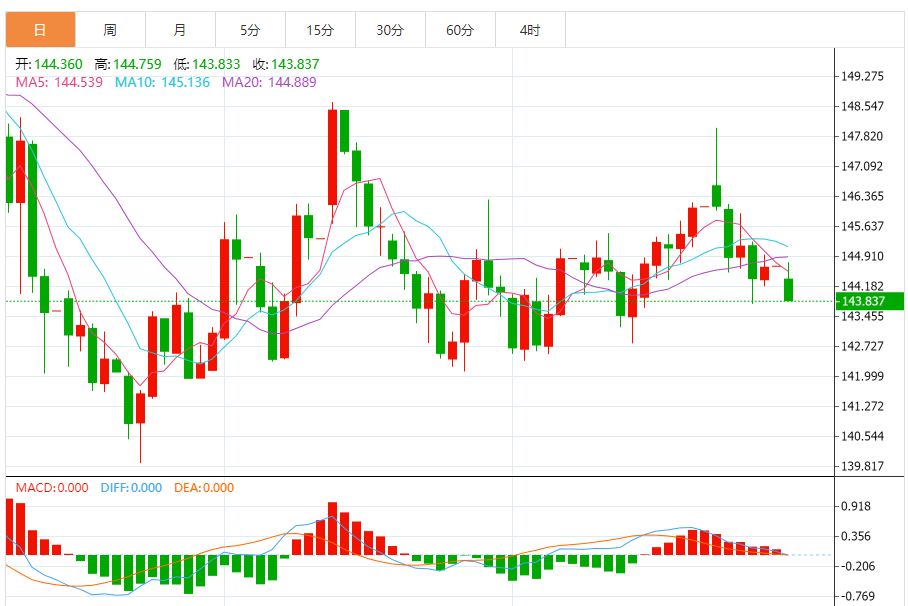Open the 30分 timeframe tab
The height and width of the screenshot is (606, 908).
[x=390, y=30]
